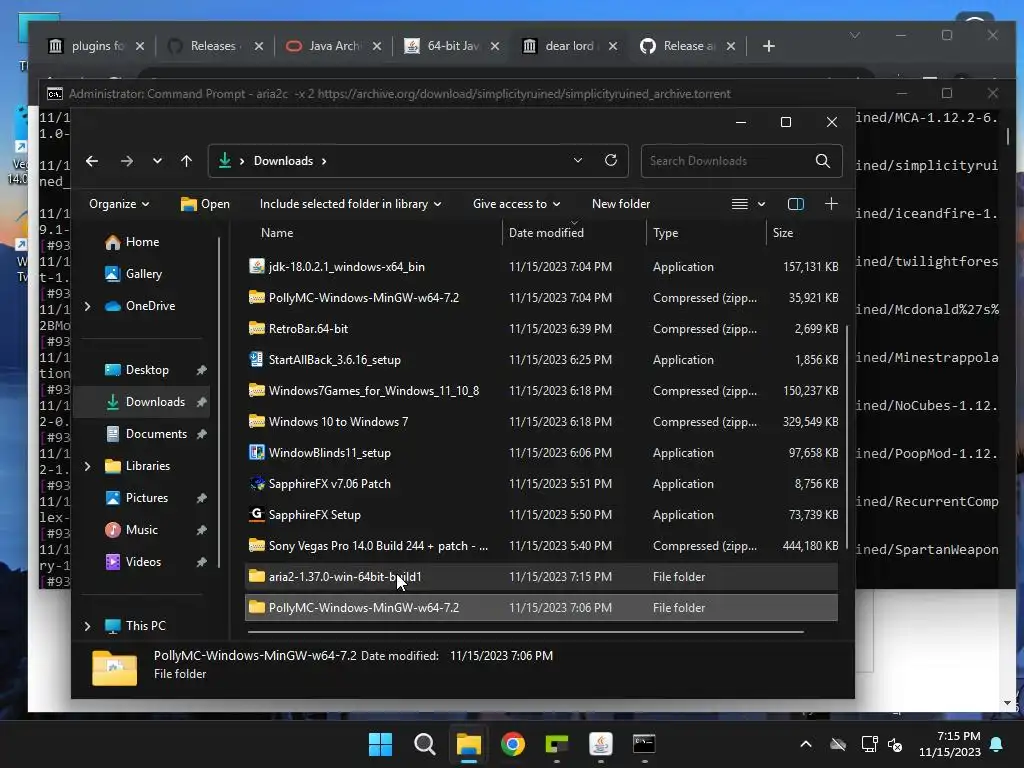Select SapphireFX Setup icon

(x=257, y=515)
